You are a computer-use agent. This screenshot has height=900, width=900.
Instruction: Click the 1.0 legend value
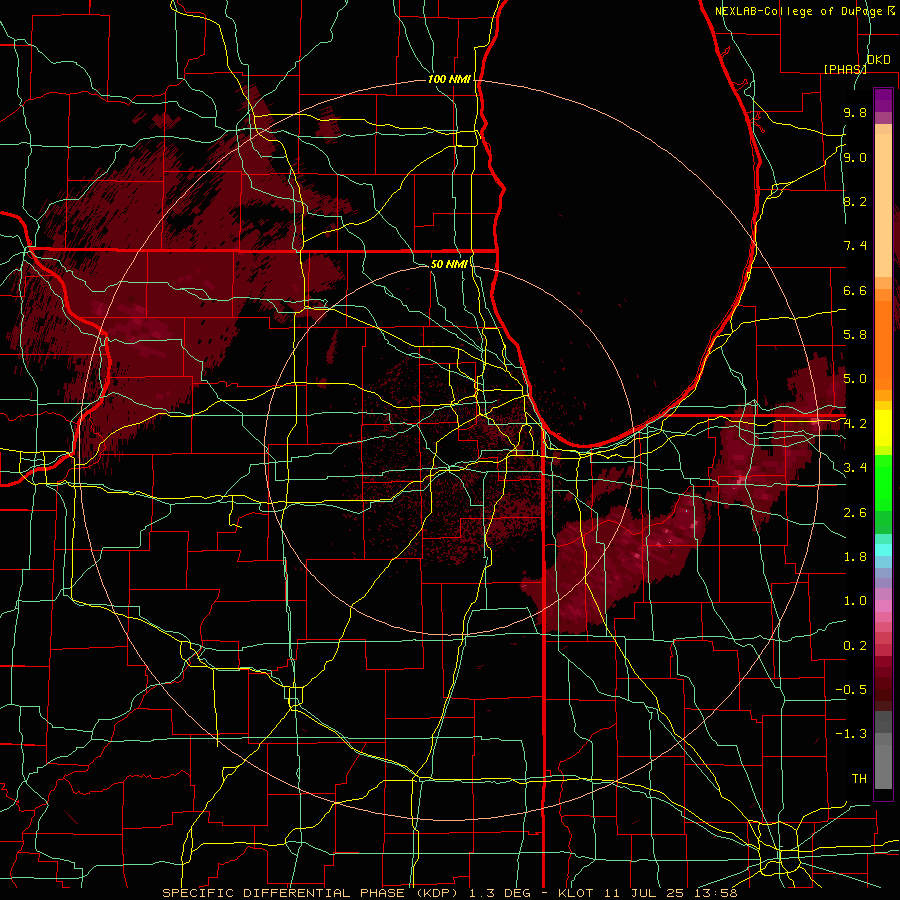click(855, 601)
